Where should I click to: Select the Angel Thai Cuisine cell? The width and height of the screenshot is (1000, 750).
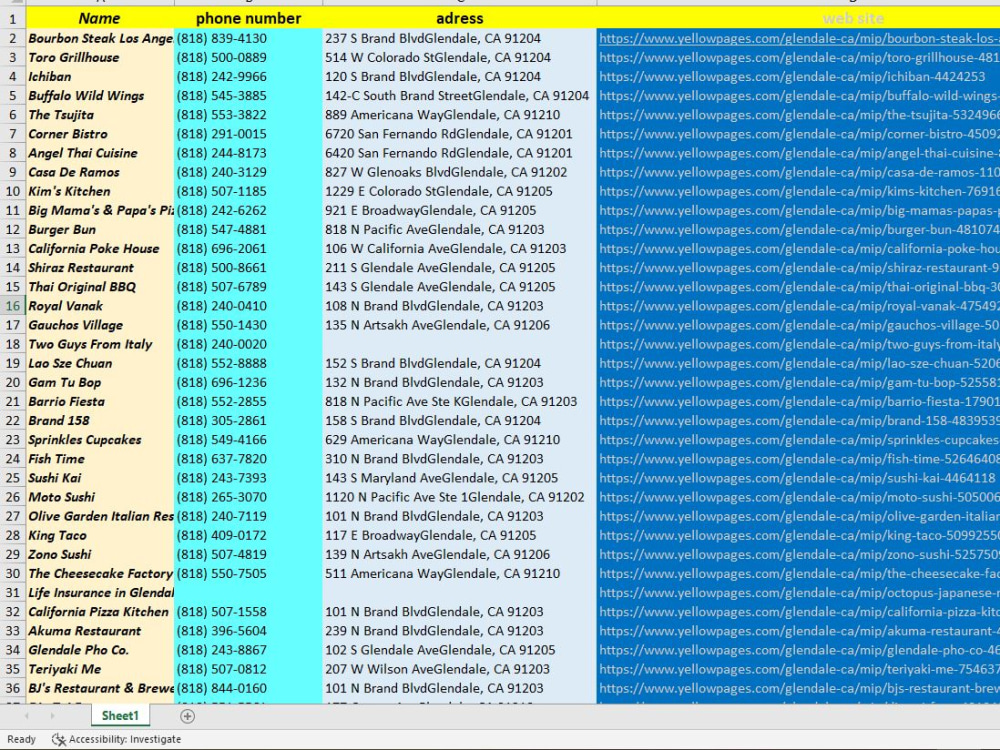tap(99, 153)
